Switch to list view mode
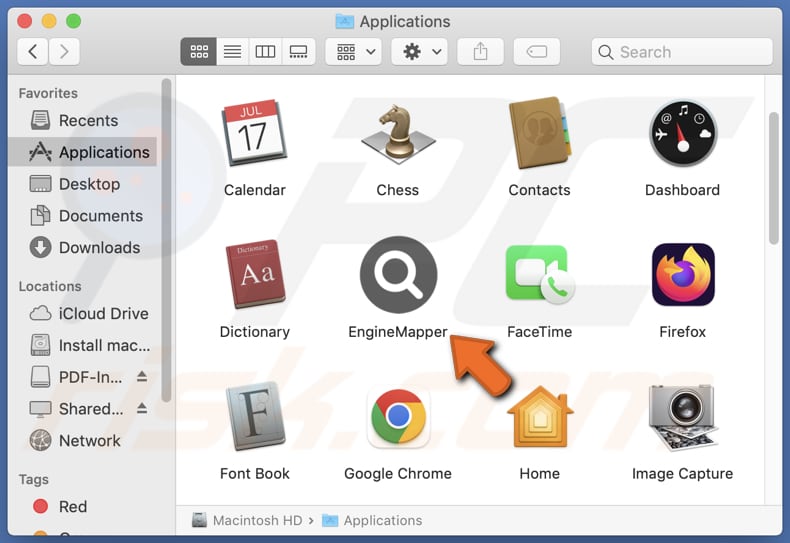This screenshot has width=790, height=543. 232,52
